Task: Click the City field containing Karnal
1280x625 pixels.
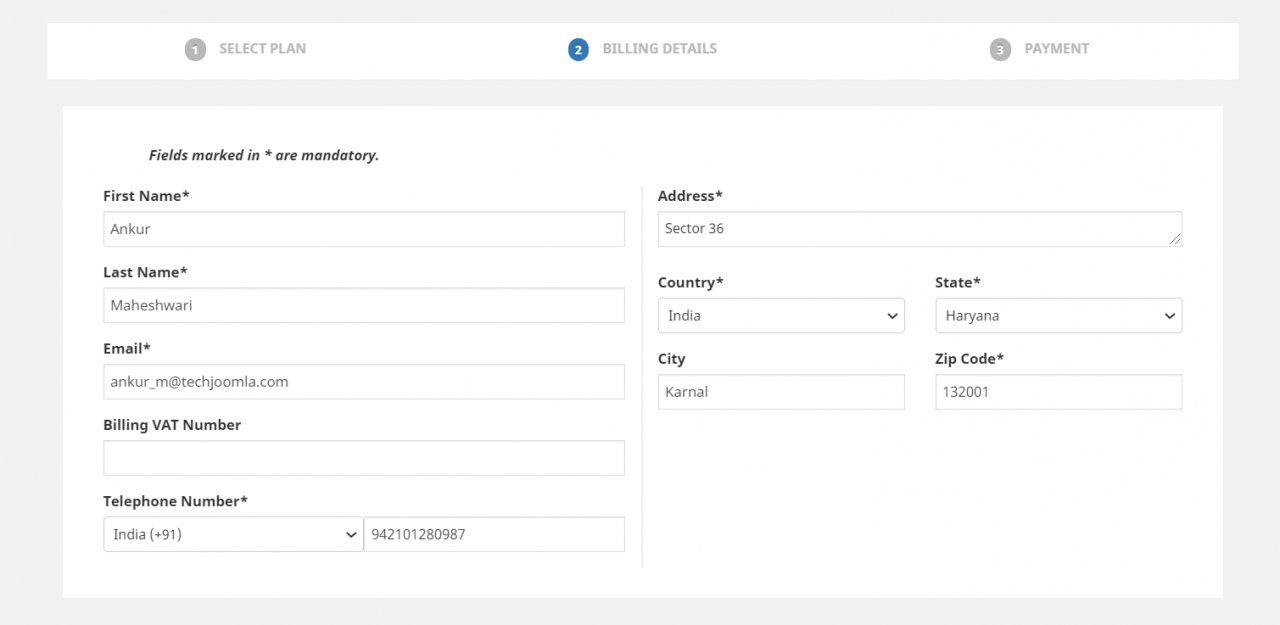Action: click(780, 392)
